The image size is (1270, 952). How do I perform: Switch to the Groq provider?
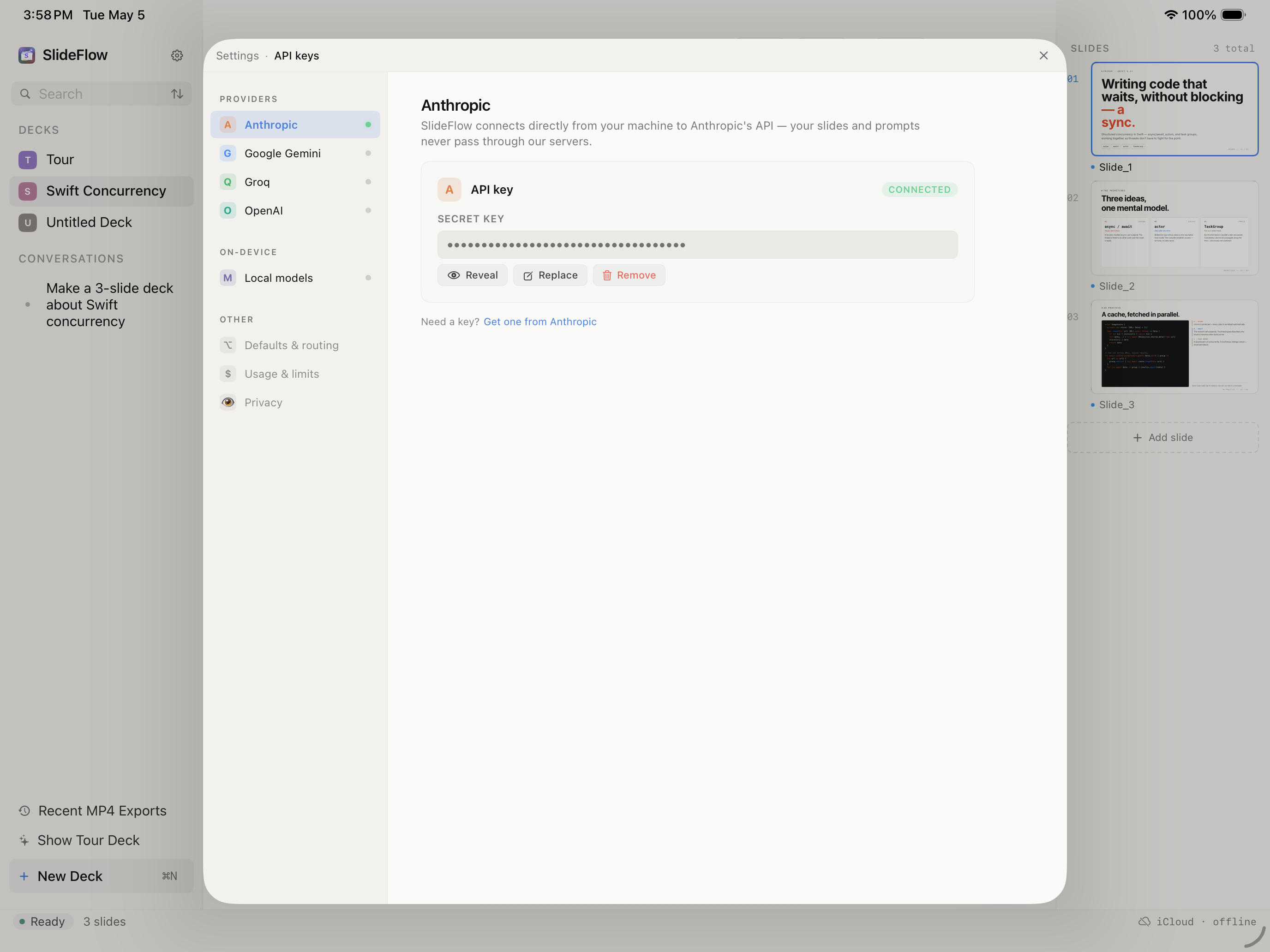(295, 182)
